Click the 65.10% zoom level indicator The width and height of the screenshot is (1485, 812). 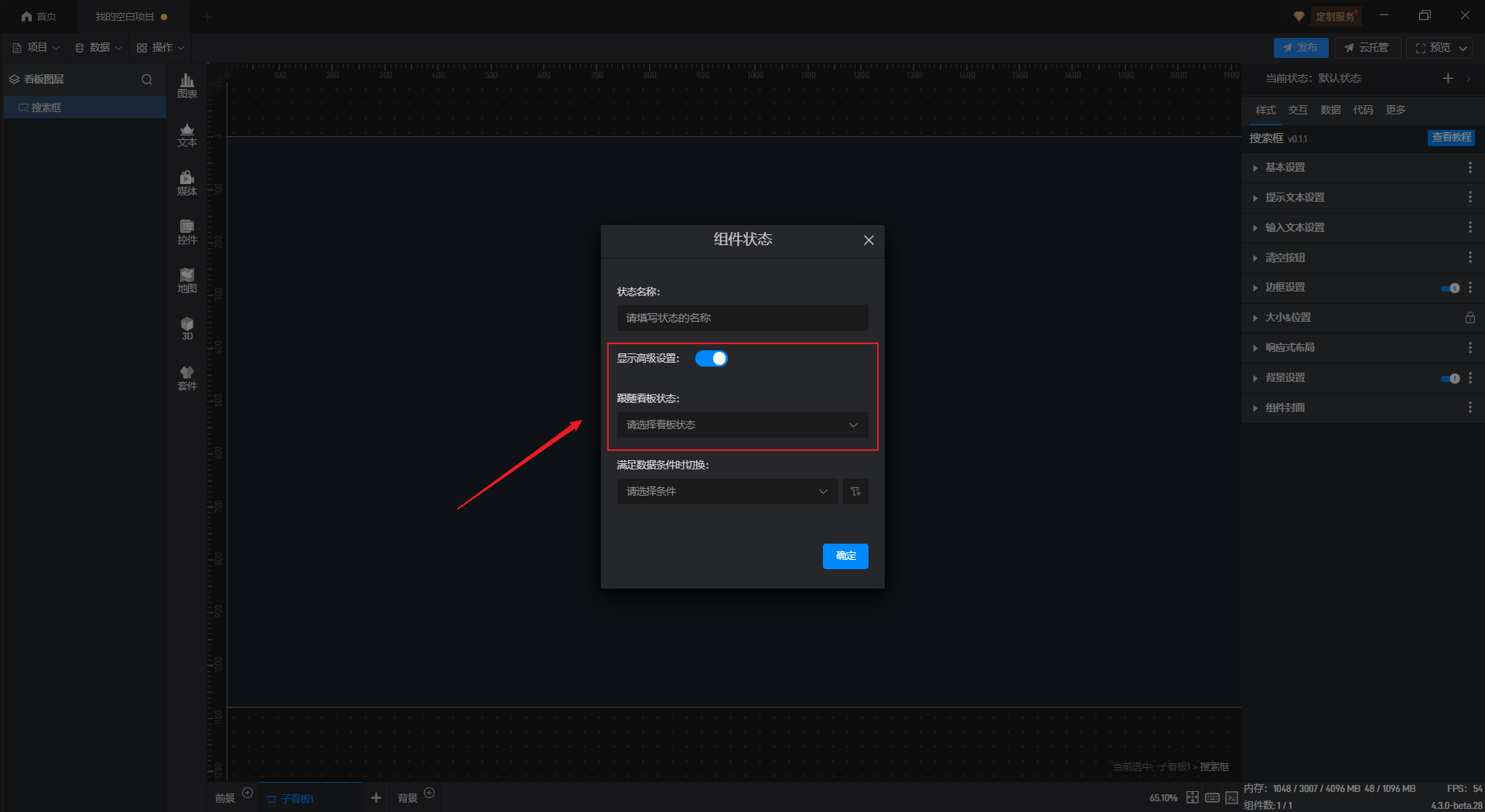pyautogui.click(x=1163, y=798)
